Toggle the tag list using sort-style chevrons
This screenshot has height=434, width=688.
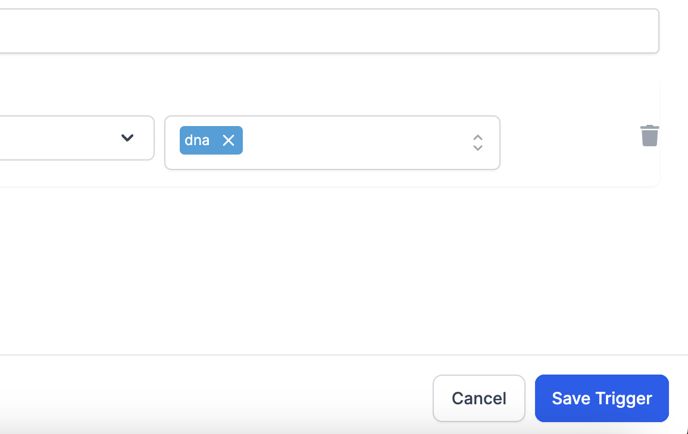click(478, 143)
